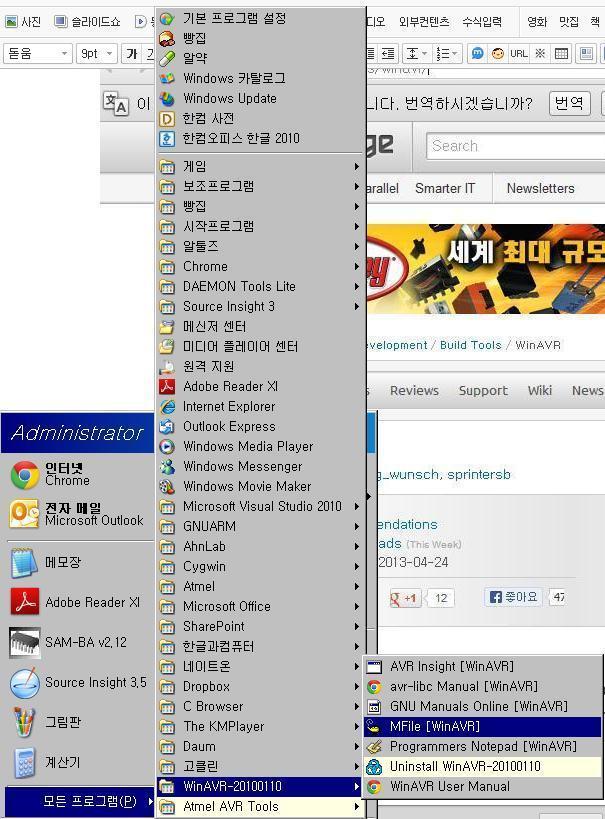Expand Atmel AVR Tools folder
Screen dimensions: 605x819
pos(260,806)
